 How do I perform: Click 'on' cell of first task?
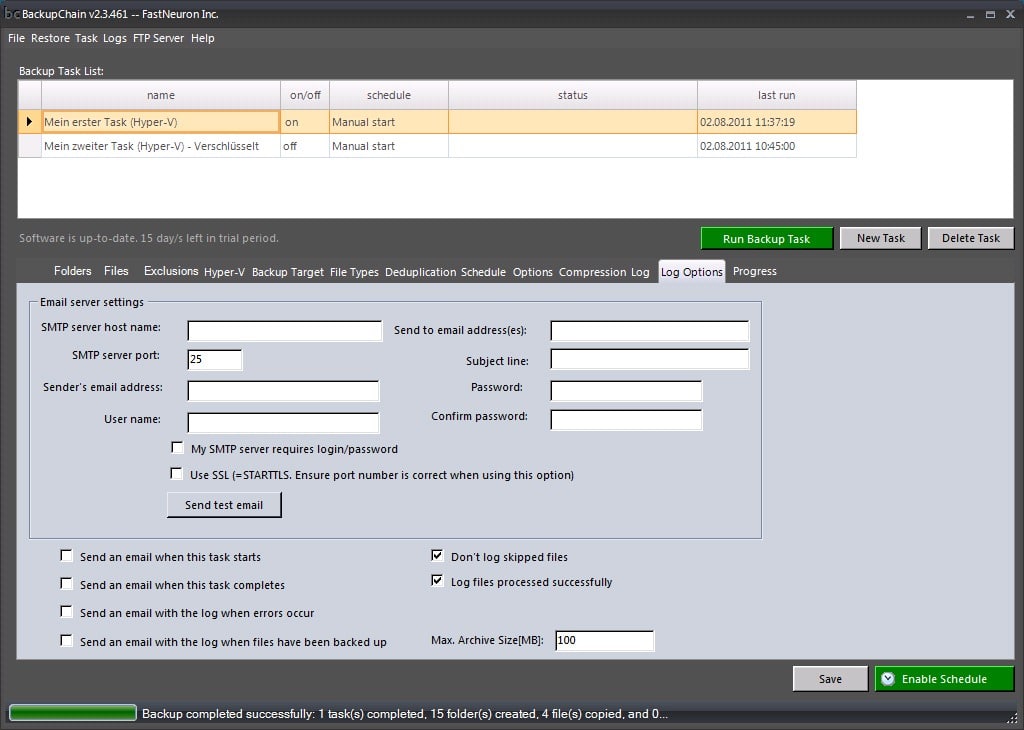click(305, 122)
